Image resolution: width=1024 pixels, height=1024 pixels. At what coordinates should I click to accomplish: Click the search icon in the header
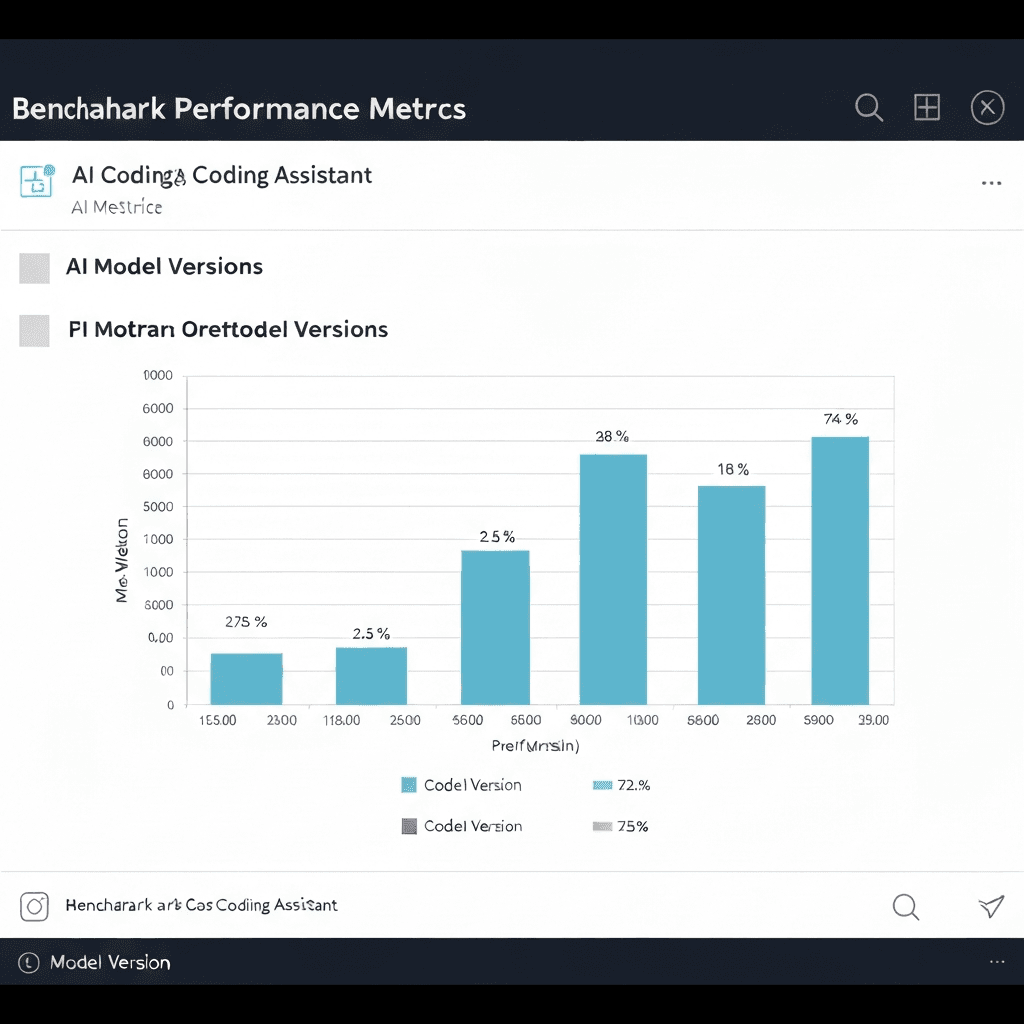pos(869,108)
